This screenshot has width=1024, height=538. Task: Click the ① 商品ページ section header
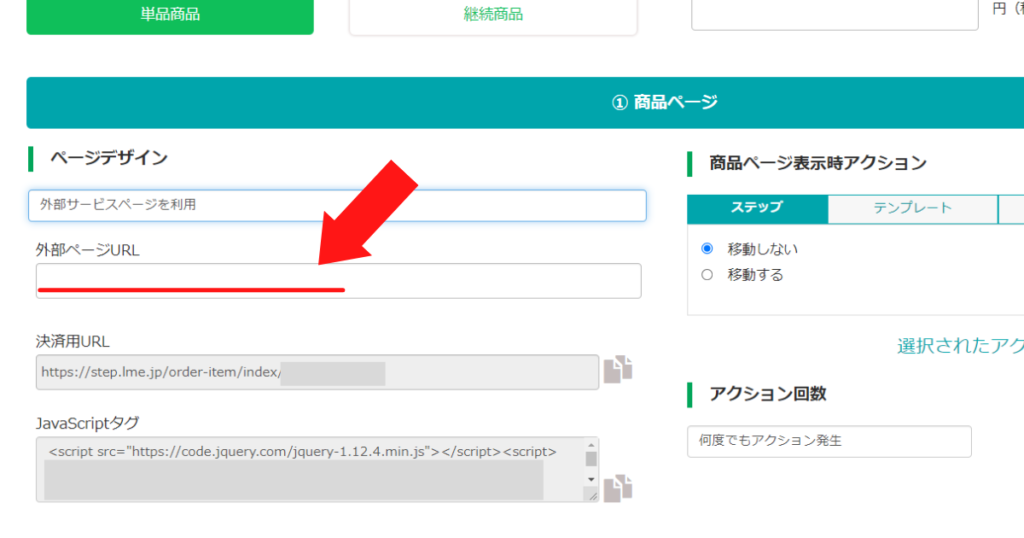pyautogui.click(x=525, y=103)
